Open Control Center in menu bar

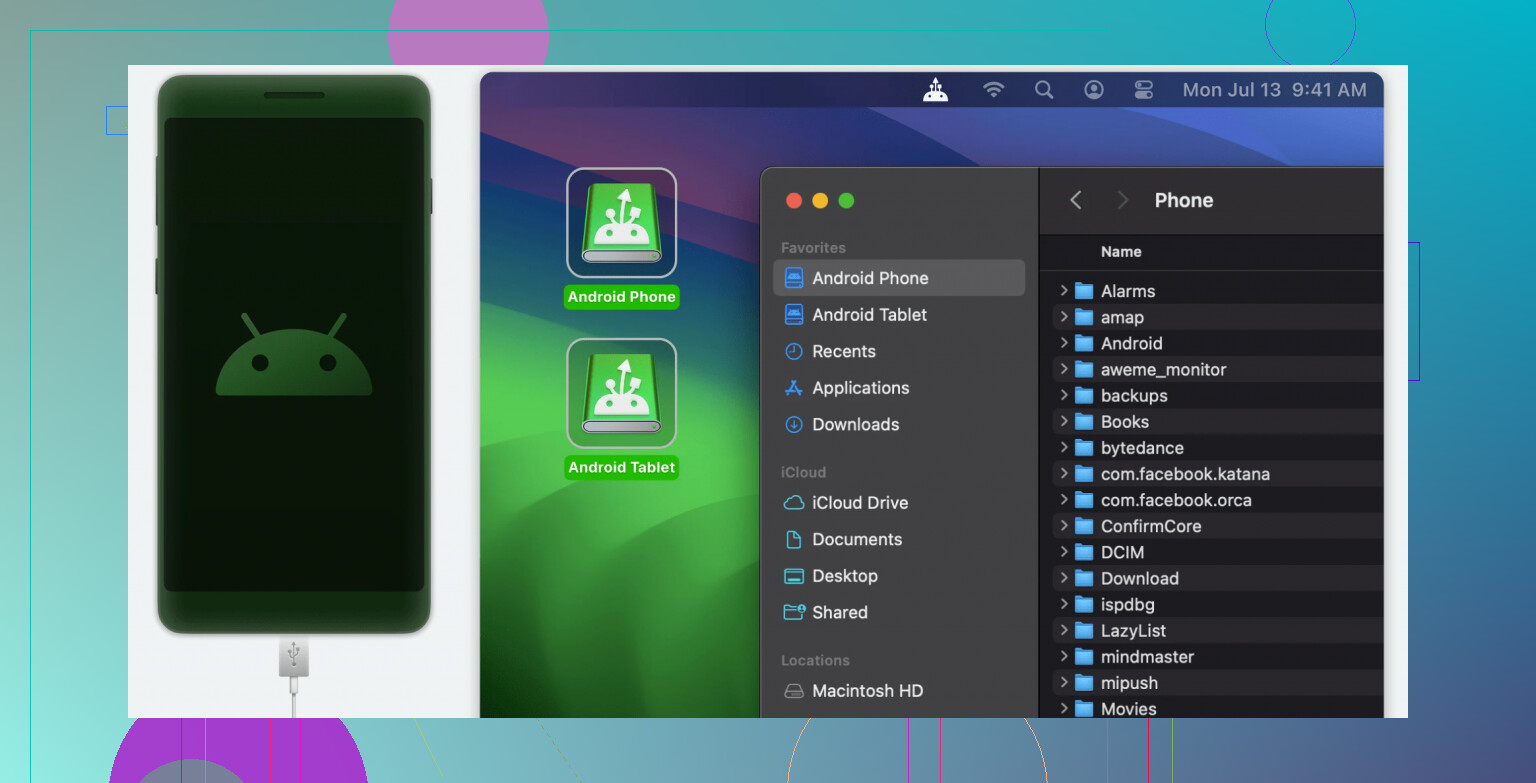(x=1144, y=90)
